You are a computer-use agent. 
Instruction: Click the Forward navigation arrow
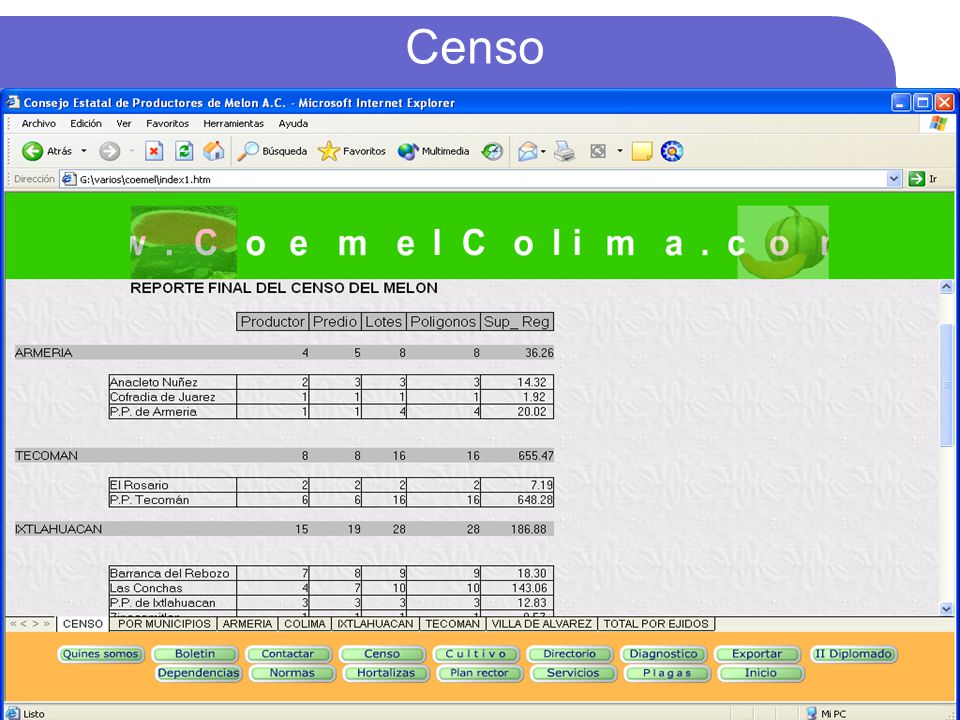coord(110,151)
